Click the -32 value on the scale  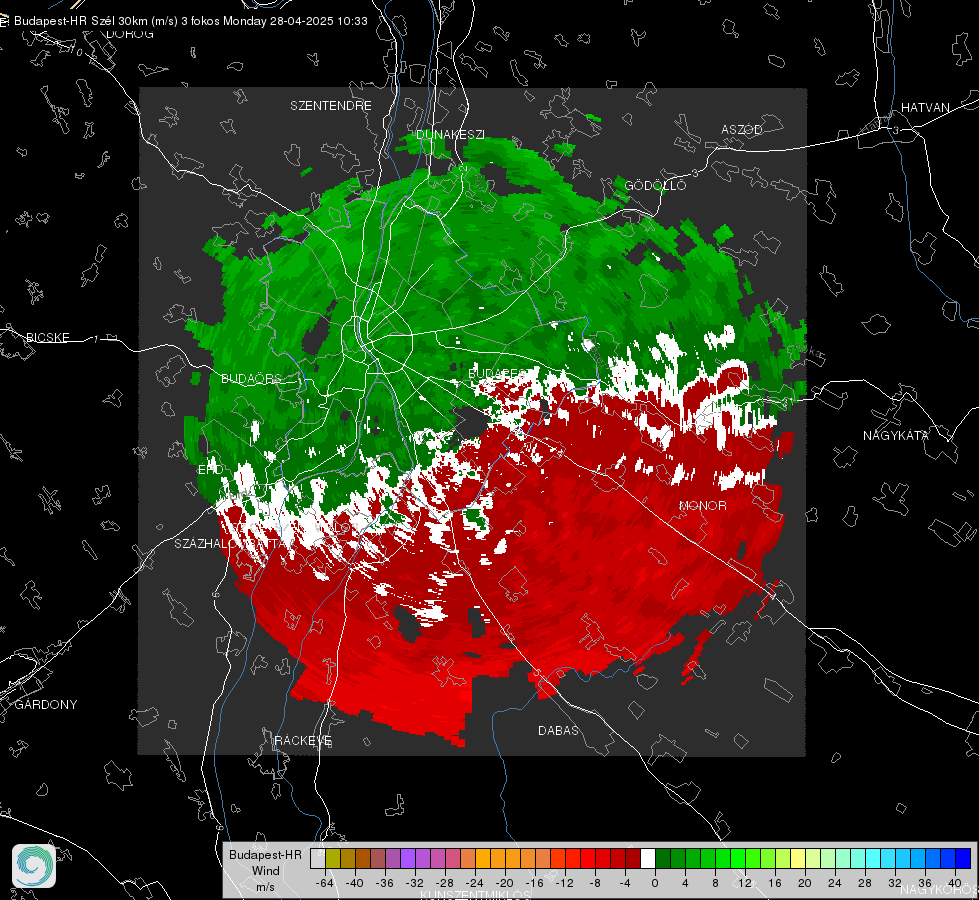[415, 883]
